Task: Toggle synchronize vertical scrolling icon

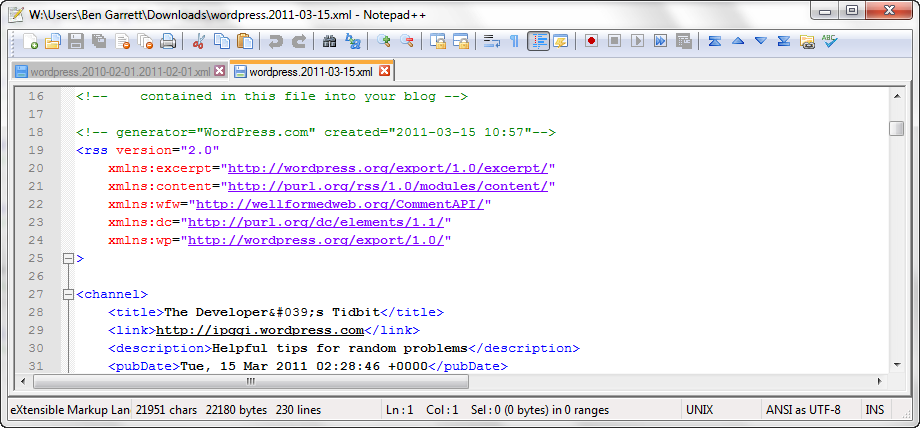Action: pos(438,41)
